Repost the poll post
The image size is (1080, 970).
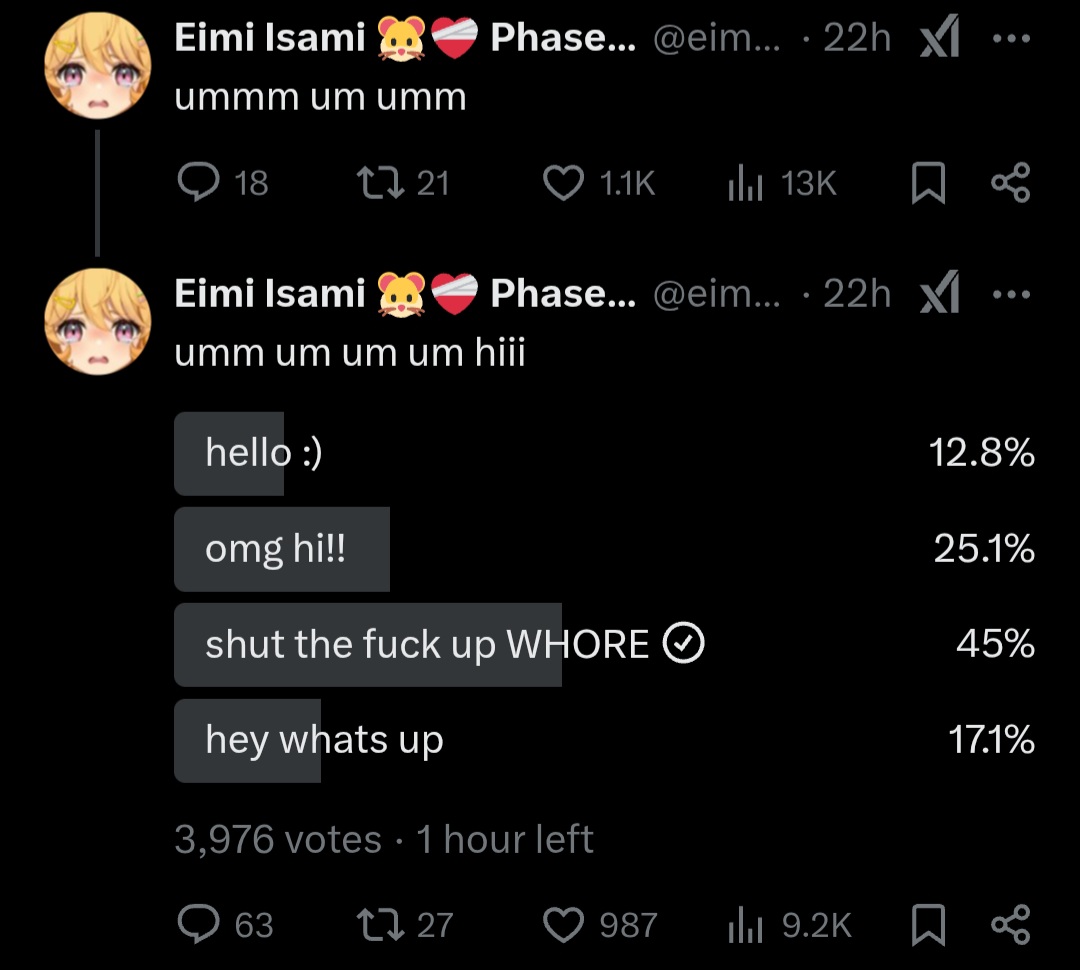[379, 925]
